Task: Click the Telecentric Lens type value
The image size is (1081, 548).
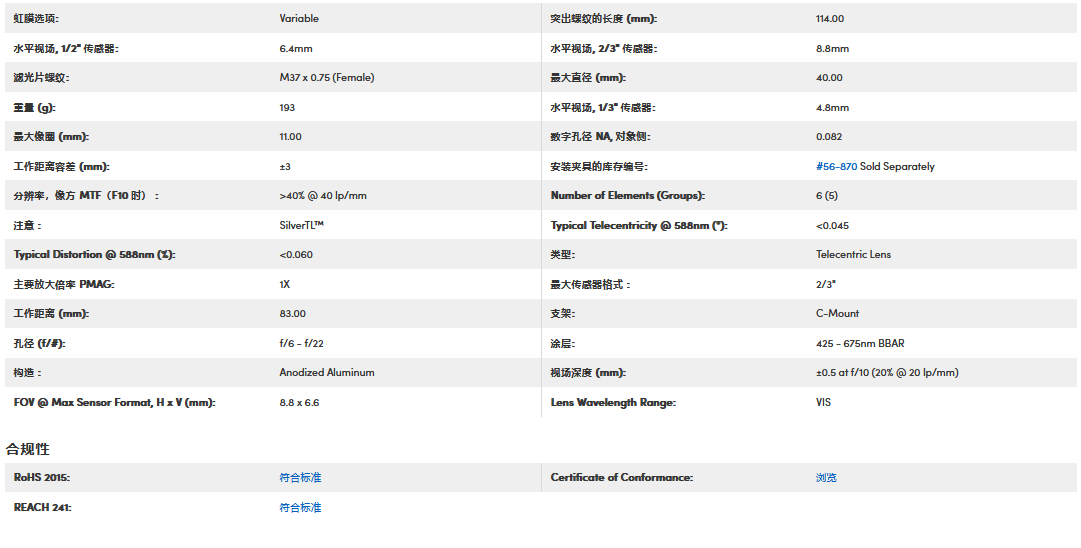Action: click(x=853, y=255)
